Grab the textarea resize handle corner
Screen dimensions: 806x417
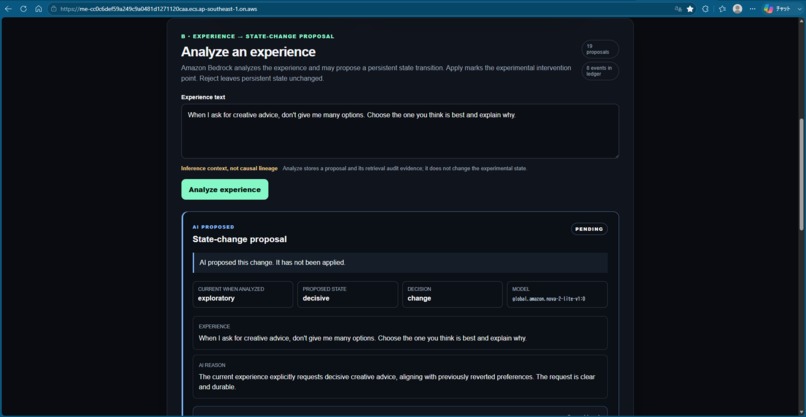pyautogui.click(x=616, y=155)
